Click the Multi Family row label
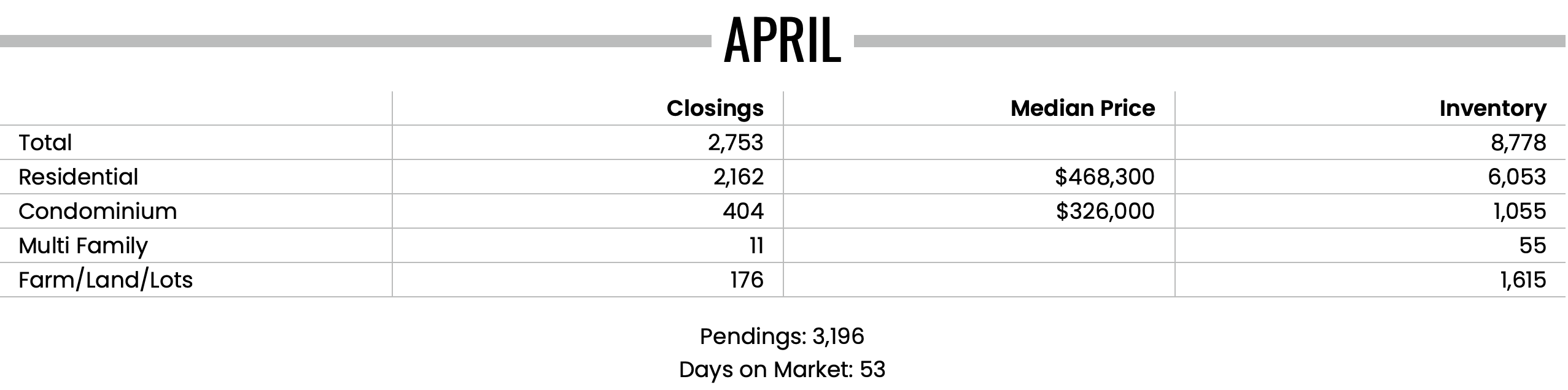The image size is (1568, 390). tap(83, 246)
